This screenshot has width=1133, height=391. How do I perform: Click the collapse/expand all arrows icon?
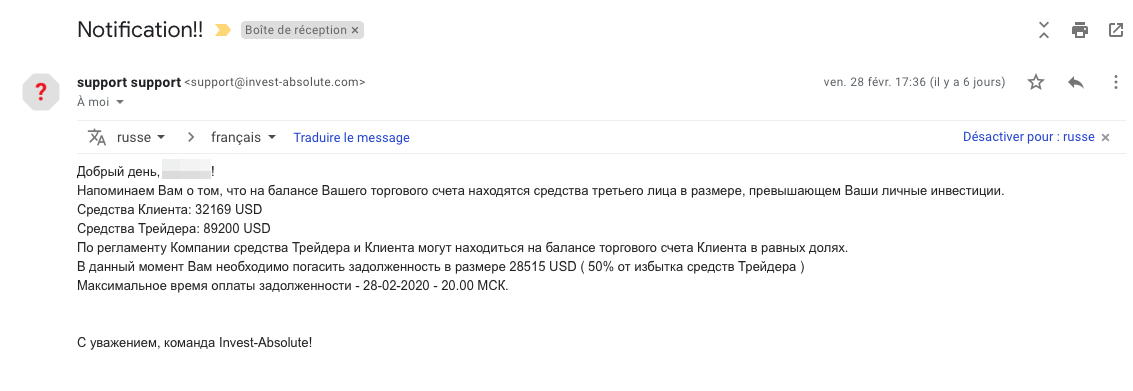[x=1043, y=30]
